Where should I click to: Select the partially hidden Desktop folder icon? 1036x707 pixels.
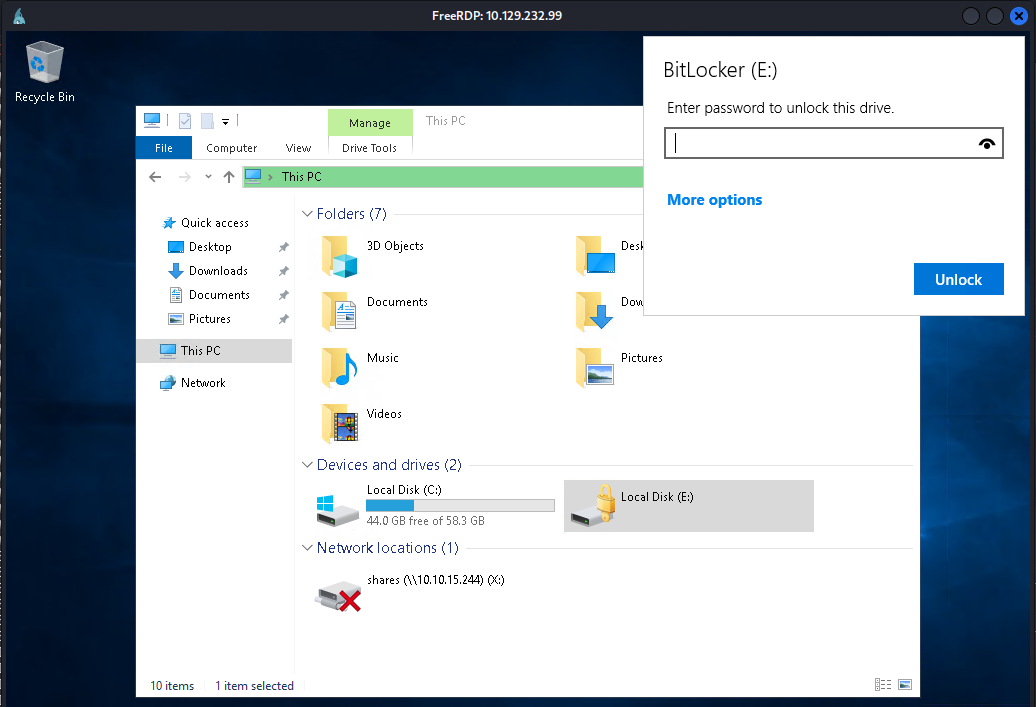[x=595, y=256]
